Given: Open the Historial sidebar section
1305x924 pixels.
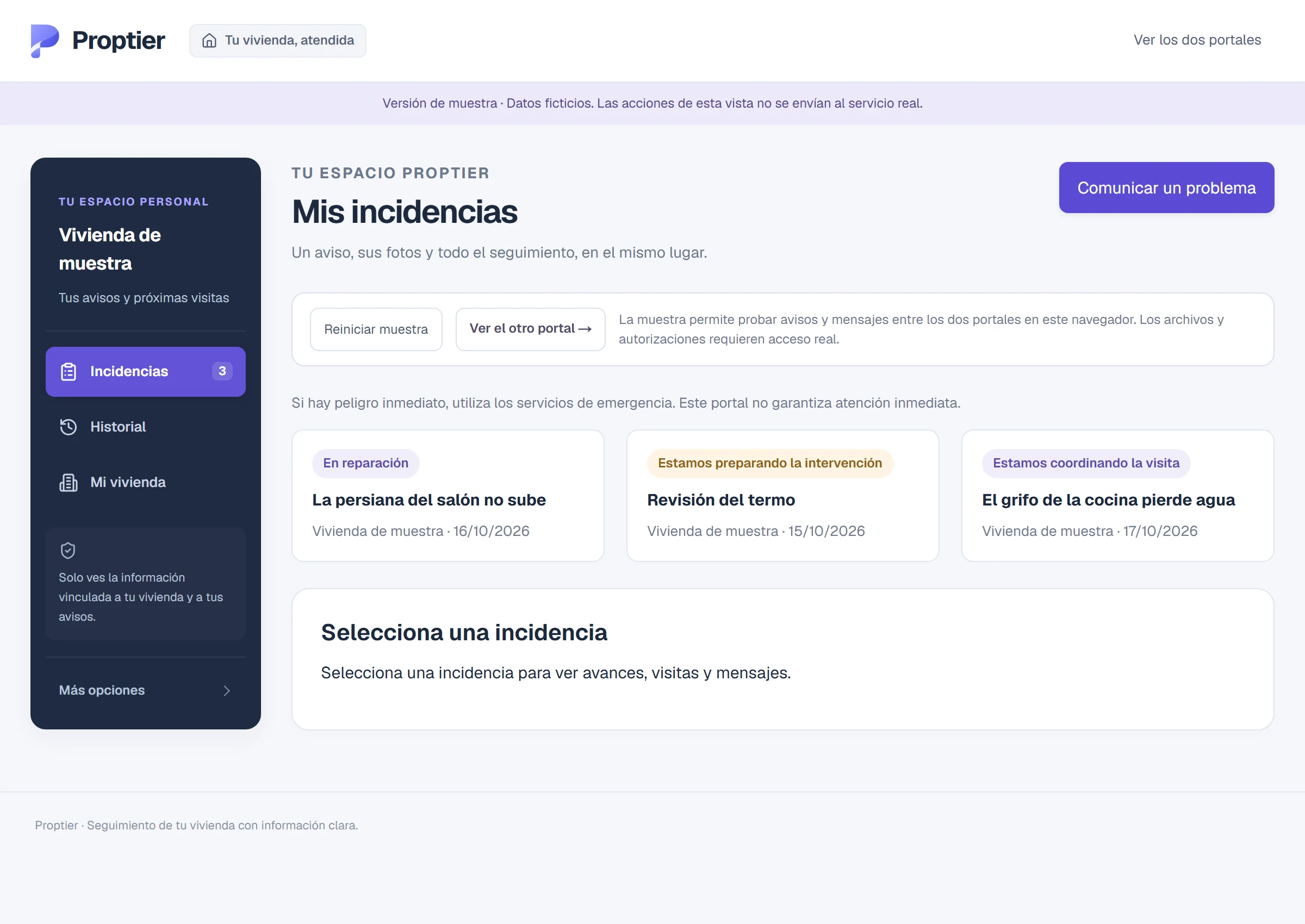Looking at the screenshot, I should pos(146,427).
